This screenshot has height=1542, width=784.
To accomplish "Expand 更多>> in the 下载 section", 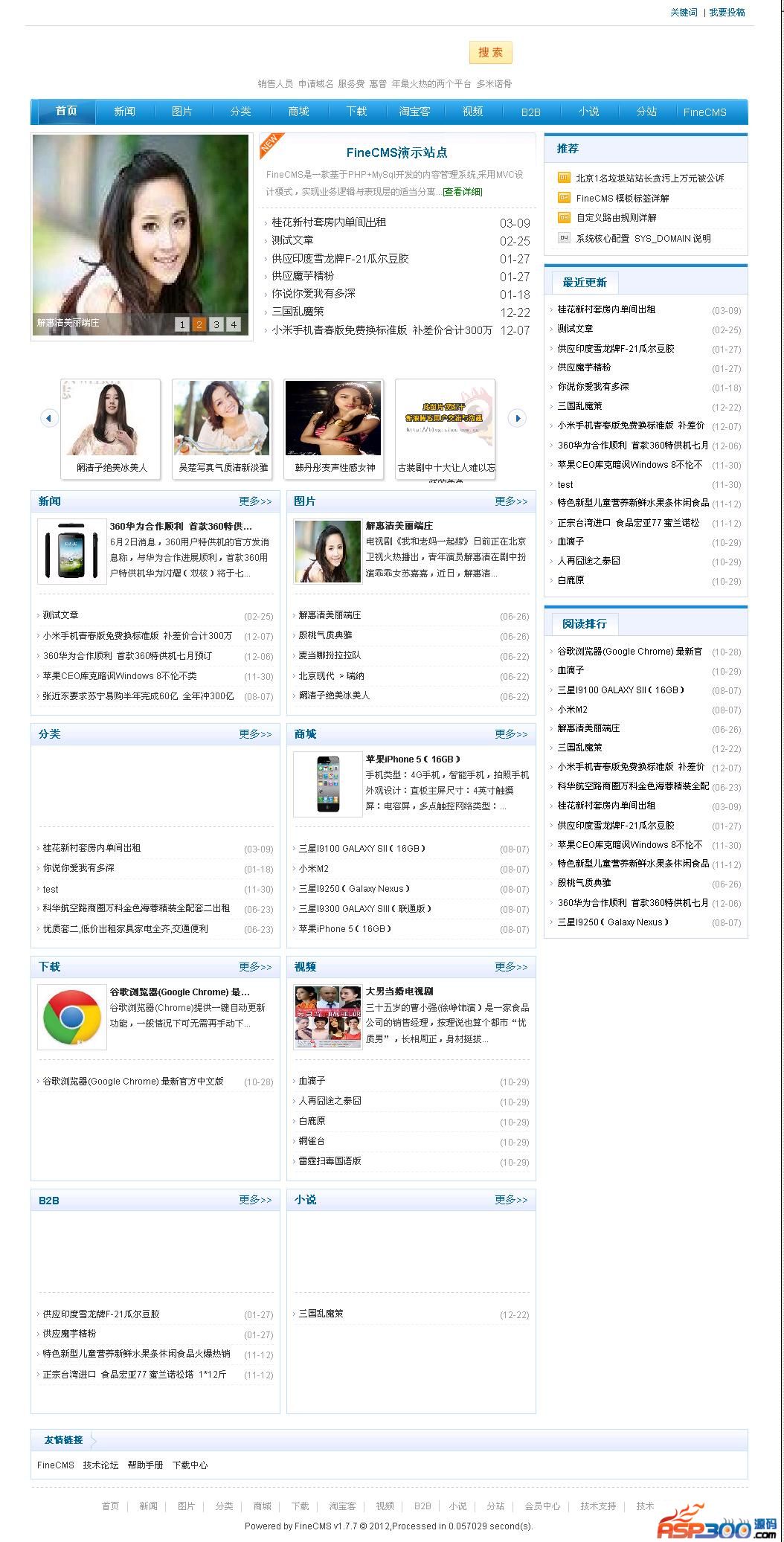I will 255,967.
